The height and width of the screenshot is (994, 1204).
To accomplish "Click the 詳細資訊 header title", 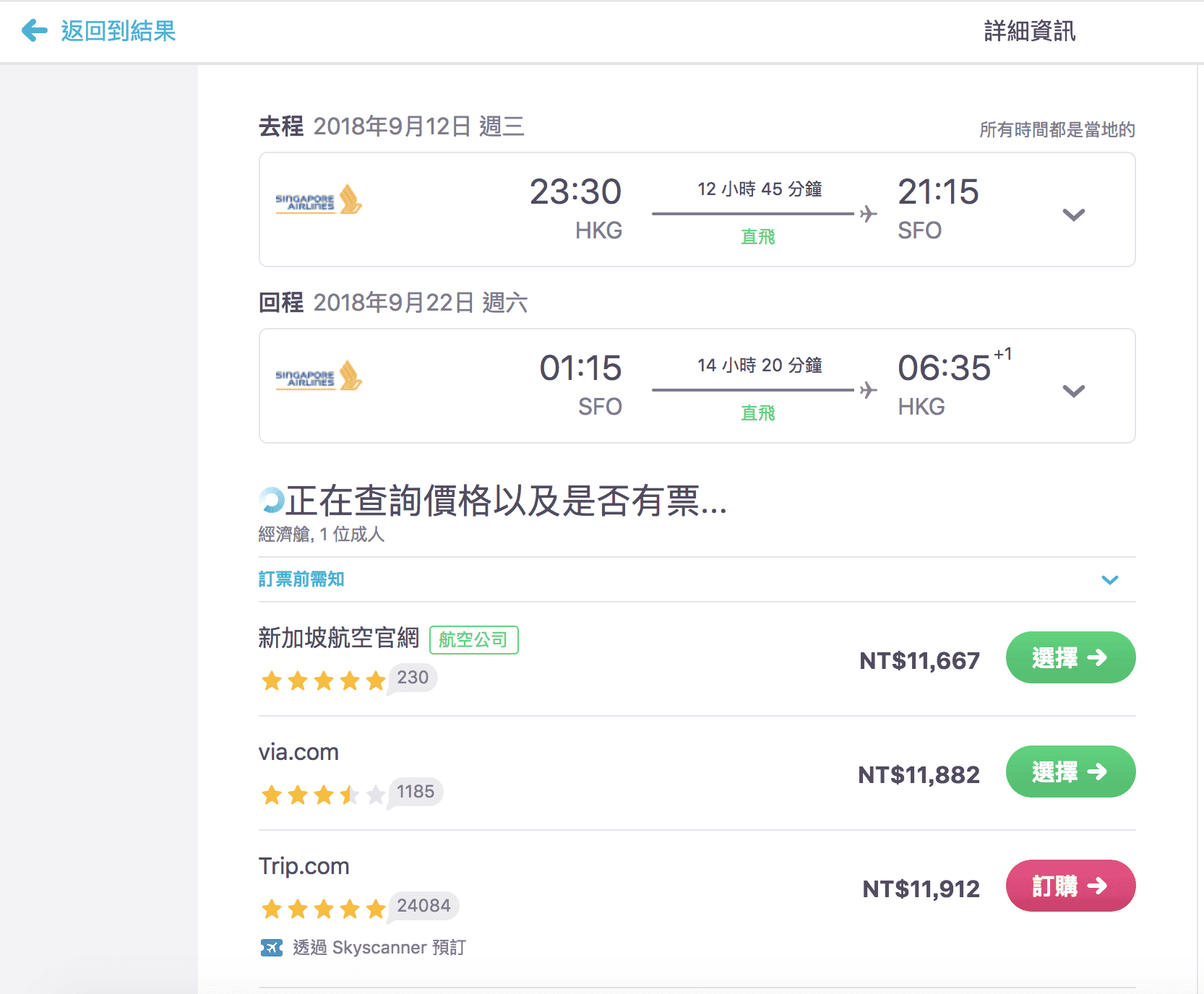I will click(x=1030, y=31).
